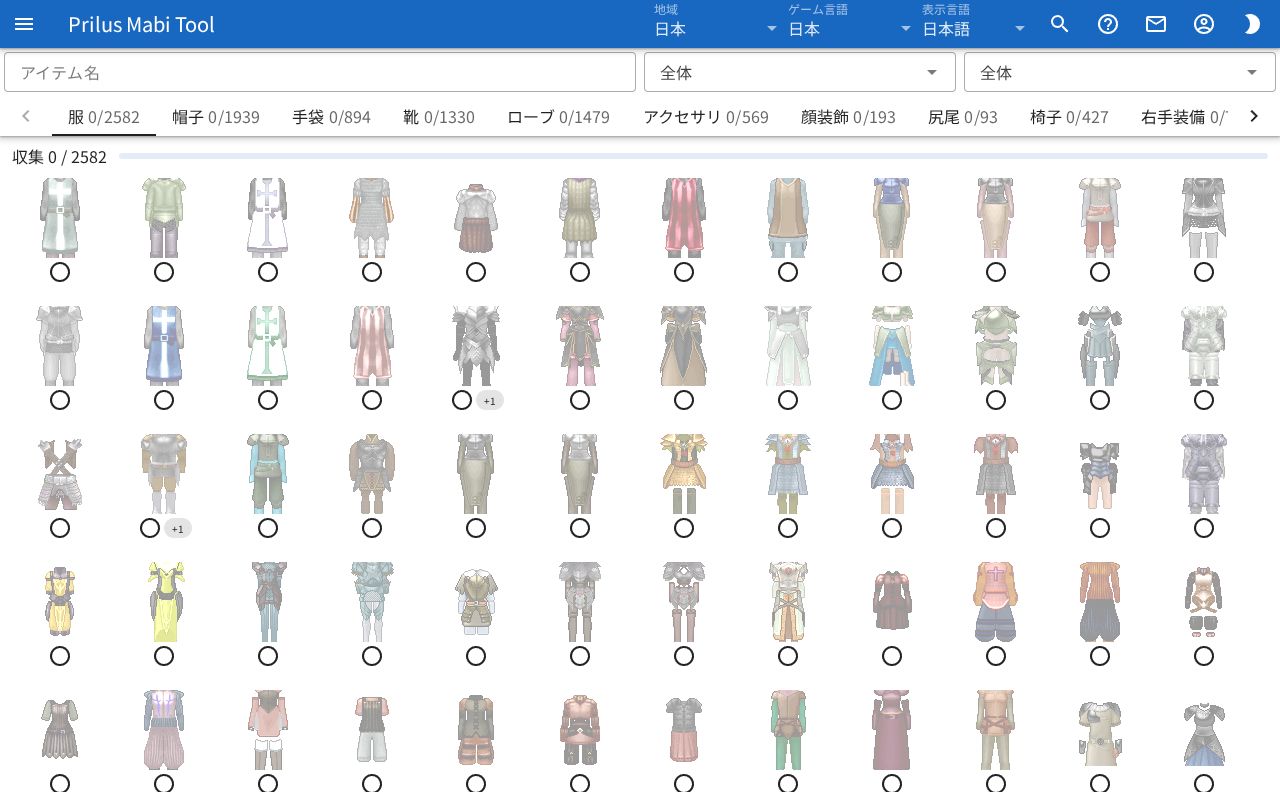Viewport: 1280px width, 800px height.
Task: Check the circle under the pink and dark armor
Action: pos(580,400)
